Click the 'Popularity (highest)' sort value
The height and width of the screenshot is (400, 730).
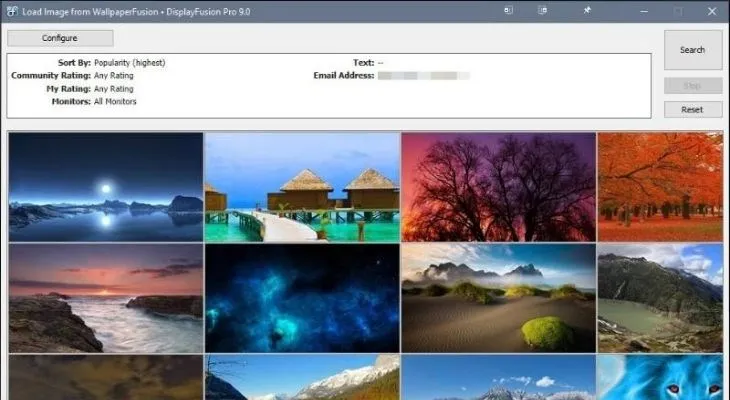point(129,62)
